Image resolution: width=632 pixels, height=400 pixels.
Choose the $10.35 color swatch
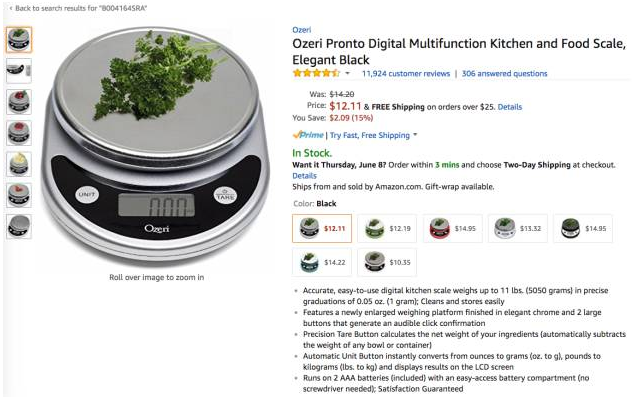click(x=387, y=262)
